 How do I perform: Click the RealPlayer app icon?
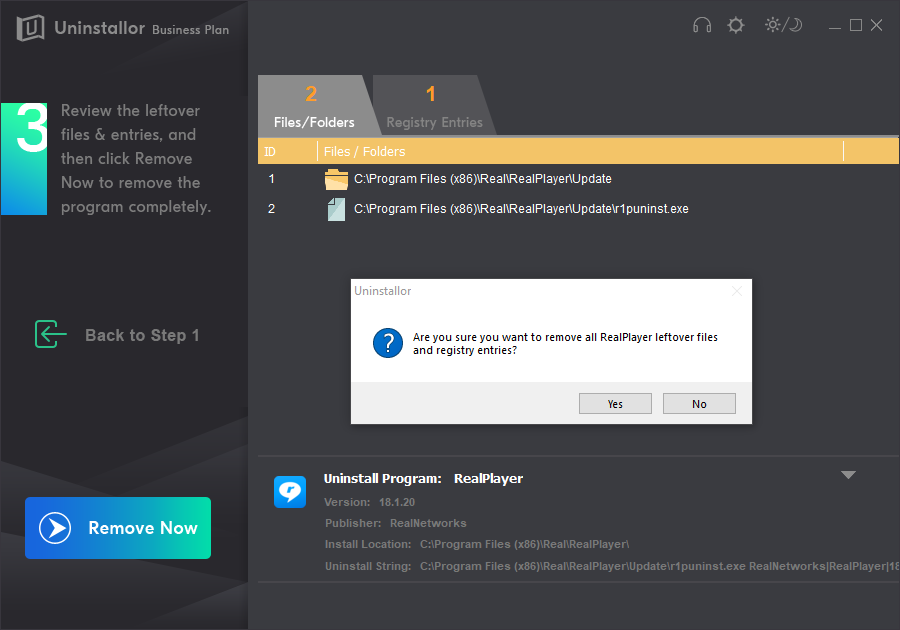(x=290, y=492)
